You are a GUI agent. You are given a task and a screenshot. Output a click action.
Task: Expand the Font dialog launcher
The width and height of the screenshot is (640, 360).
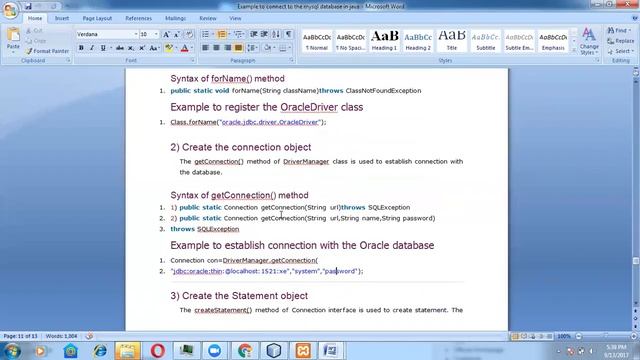(x=193, y=60)
